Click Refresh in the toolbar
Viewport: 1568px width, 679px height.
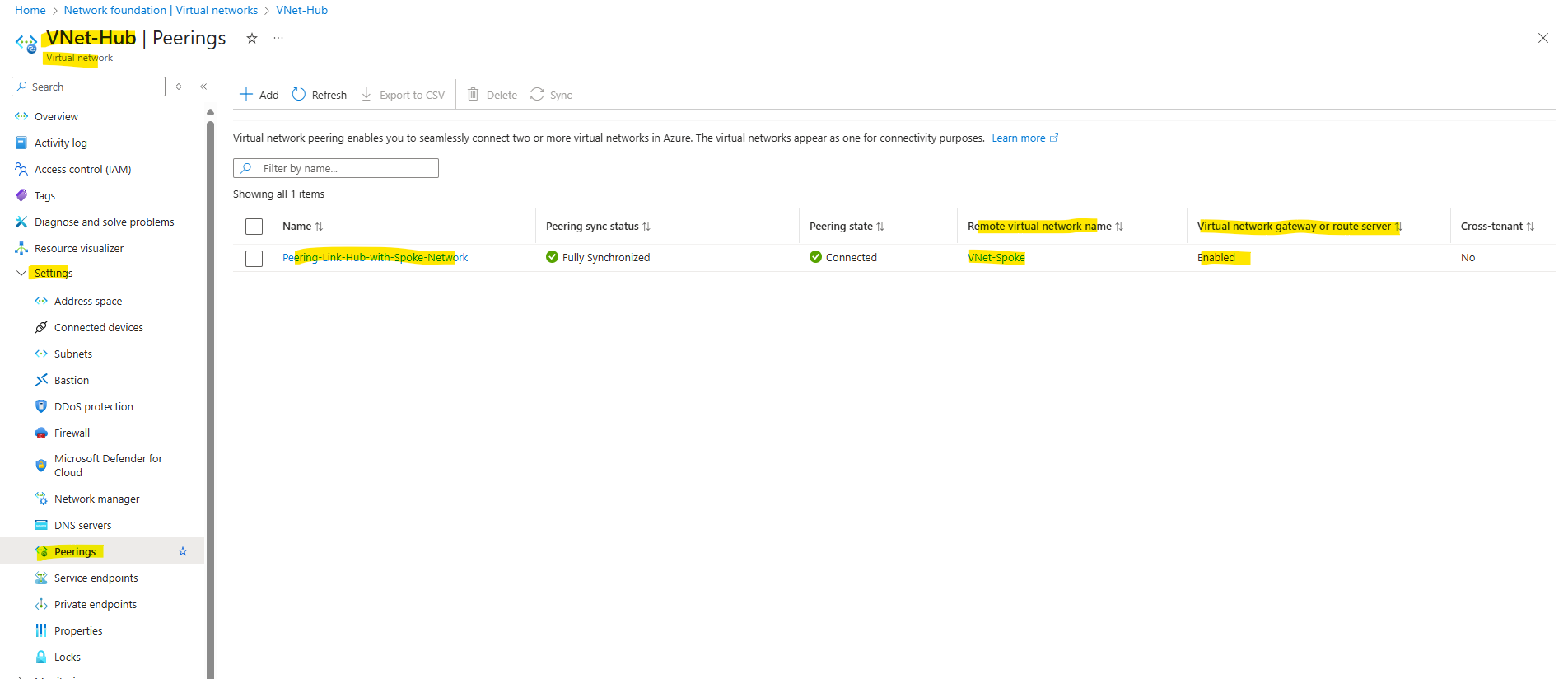(320, 95)
